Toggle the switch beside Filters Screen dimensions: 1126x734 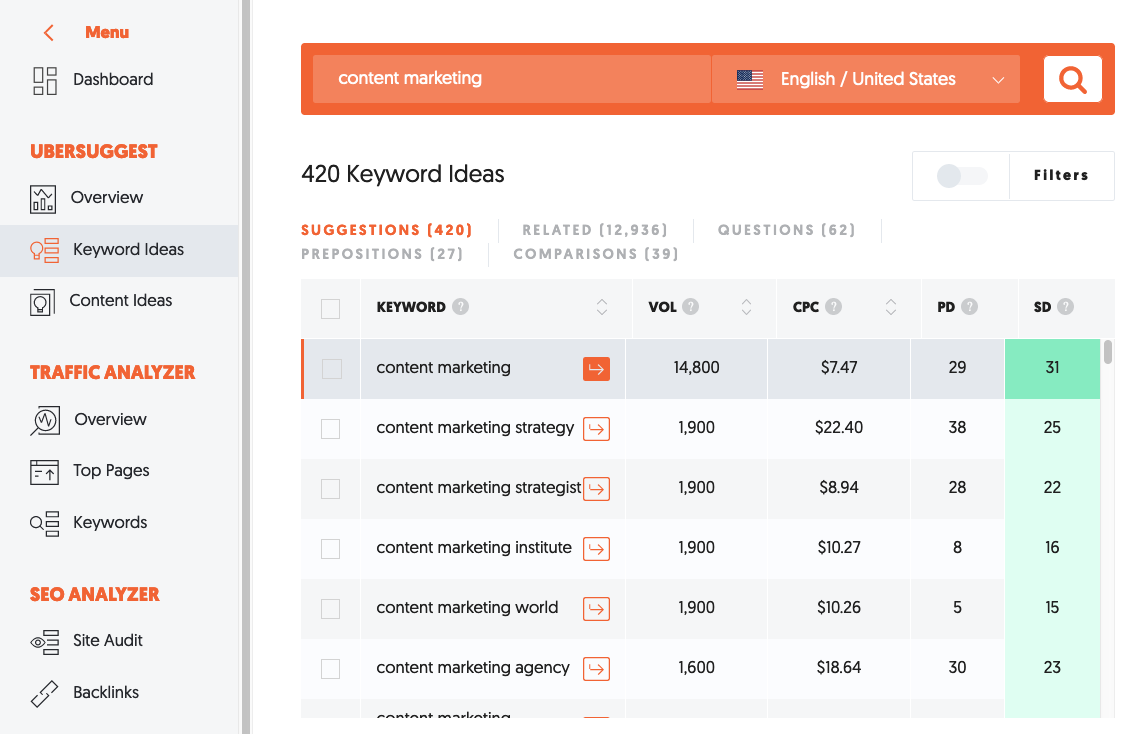tap(961, 176)
